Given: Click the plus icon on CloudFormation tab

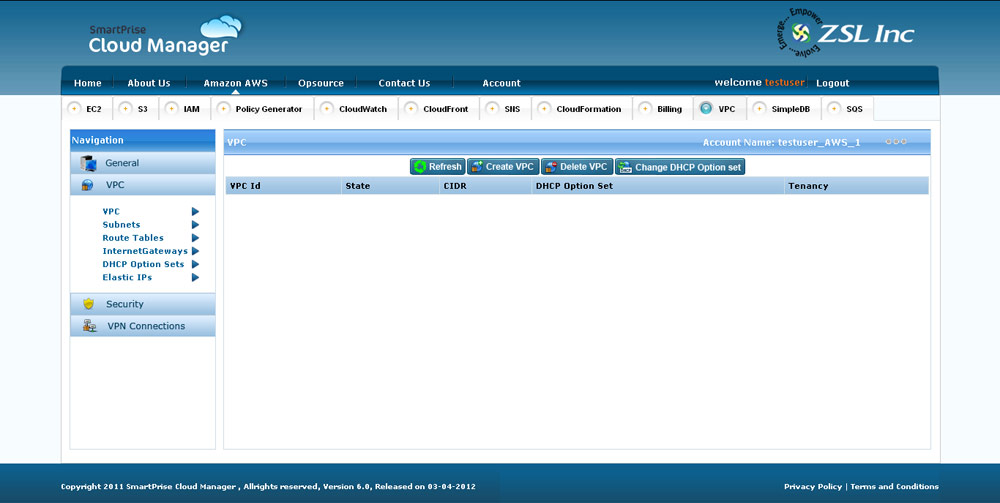Looking at the screenshot, I should (x=544, y=108).
